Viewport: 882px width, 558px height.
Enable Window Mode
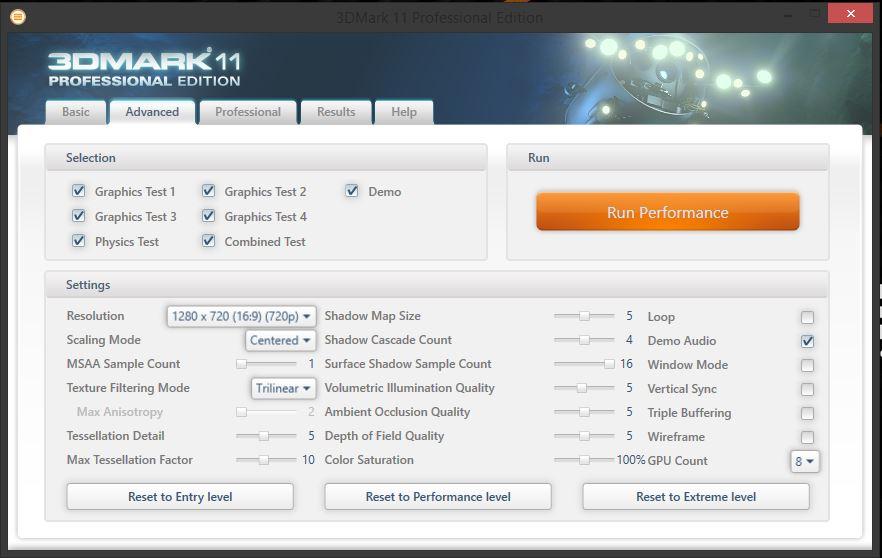807,365
